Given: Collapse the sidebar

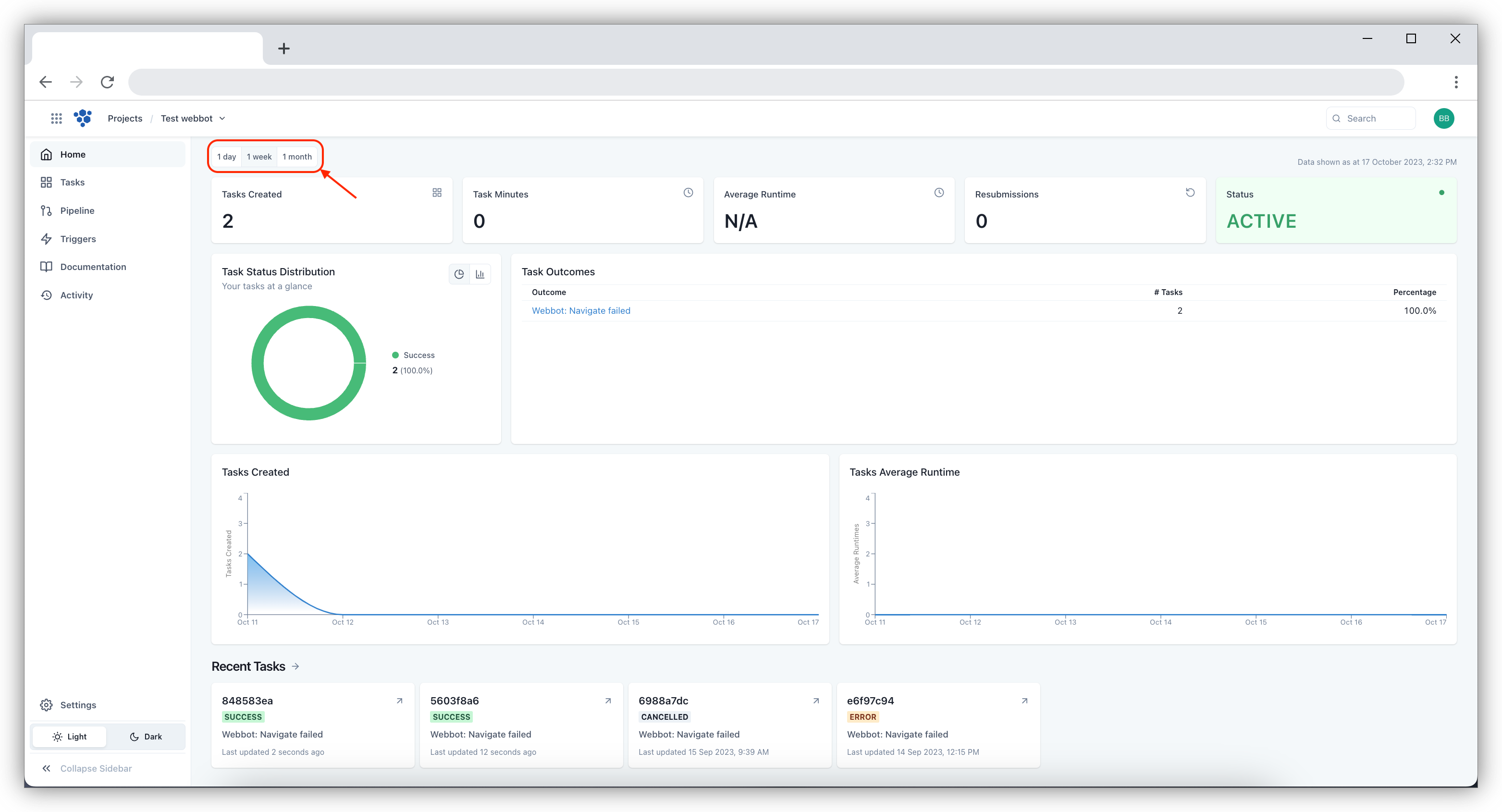Looking at the screenshot, I should tap(86, 768).
